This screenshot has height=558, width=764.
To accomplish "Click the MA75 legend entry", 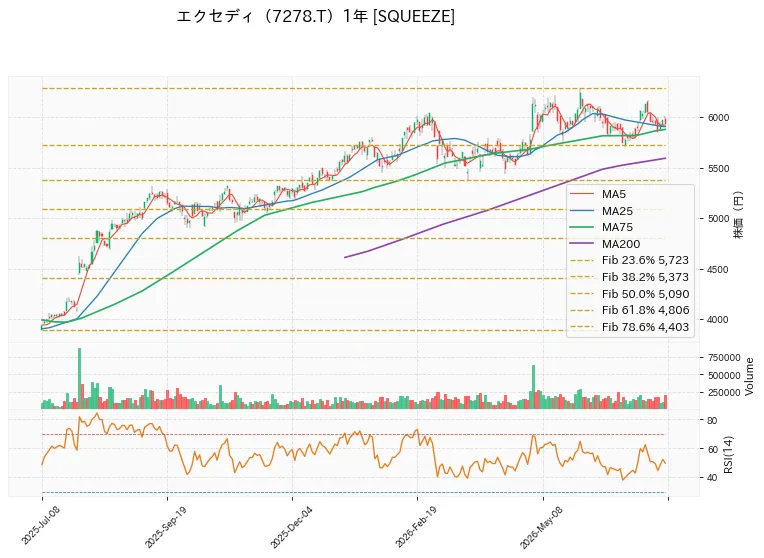I will point(601,227).
